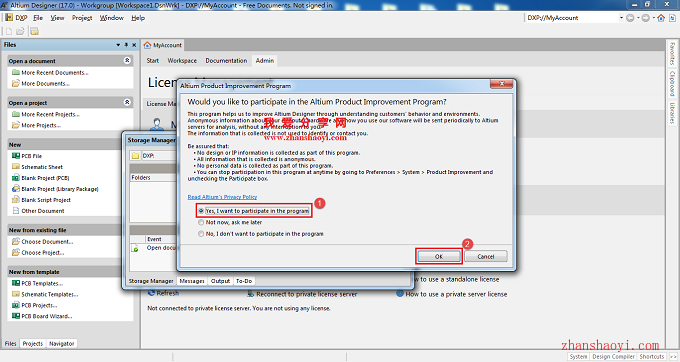This screenshot has height=362, width=680.
Task: Click the new document toolbar icon
Action: pos(9,31)
